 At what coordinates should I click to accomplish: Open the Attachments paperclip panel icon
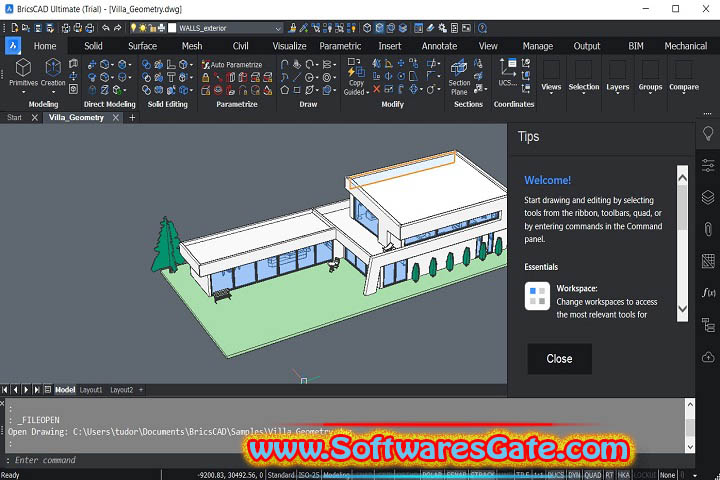tap(708, 229)
